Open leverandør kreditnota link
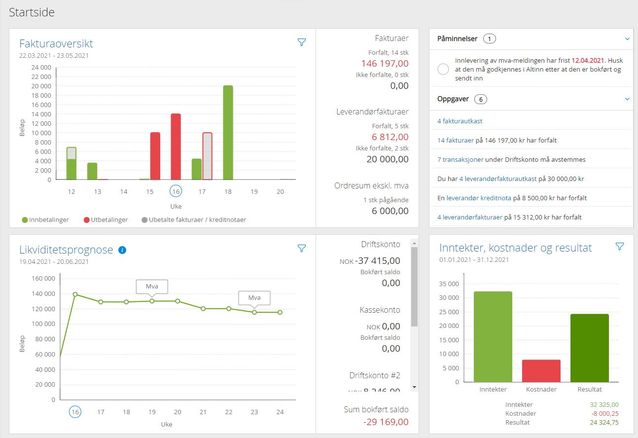The image size is (638, 438). point(478,198)
